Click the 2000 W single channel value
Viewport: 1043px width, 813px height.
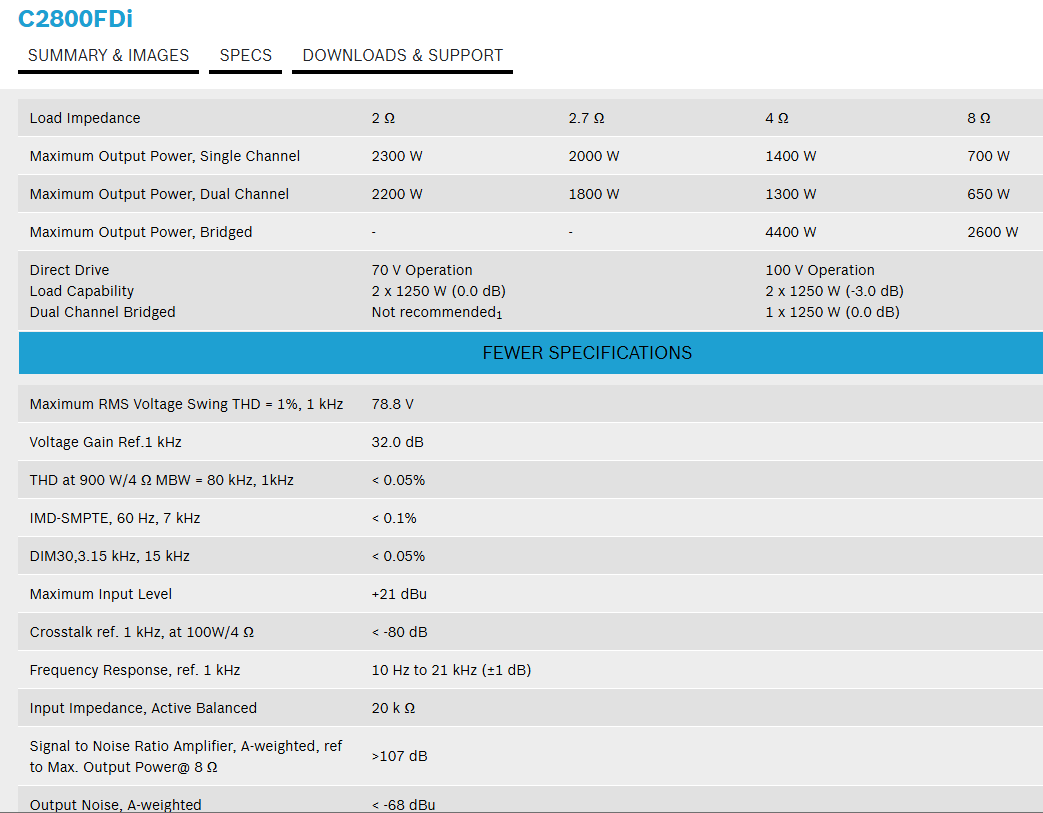click(593, 156)
